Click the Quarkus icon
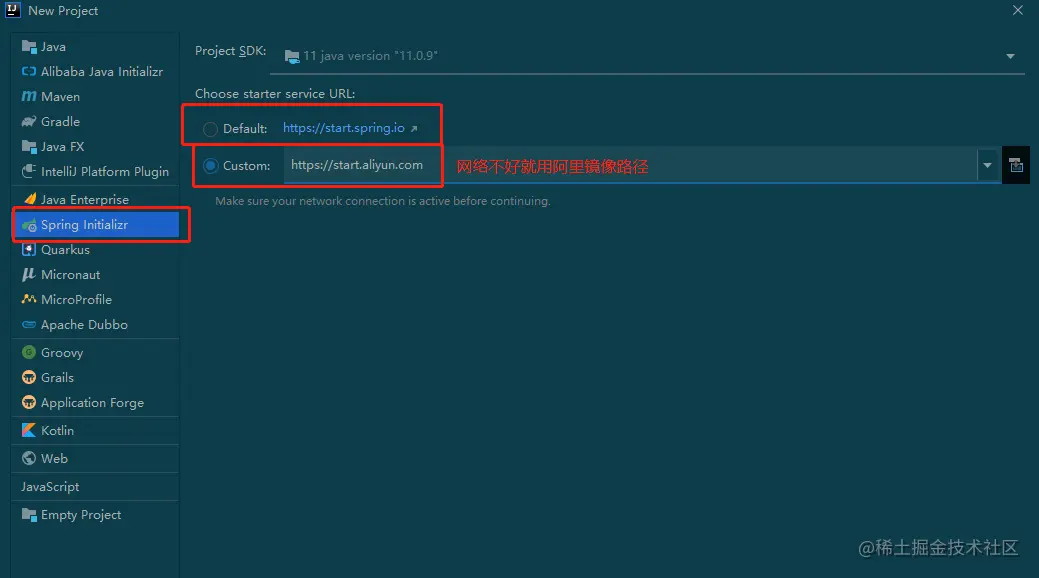The image size is (1039, 578). point(28,250)
